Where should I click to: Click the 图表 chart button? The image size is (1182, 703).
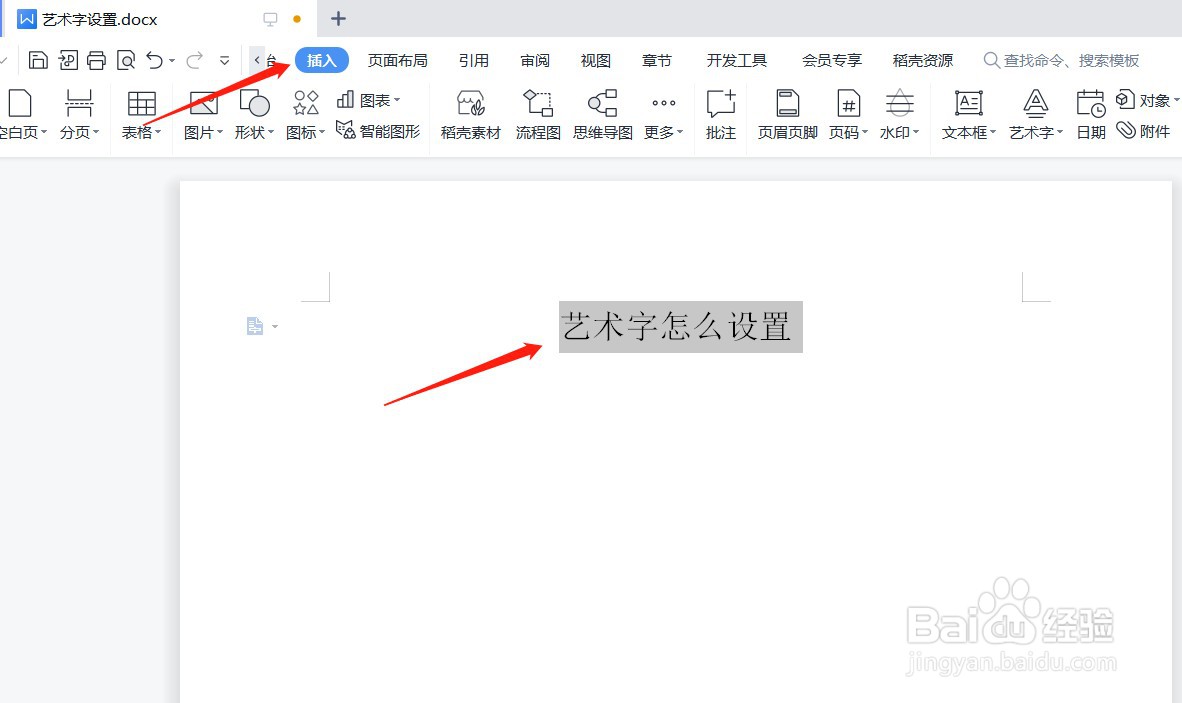(x=367, y=100)
